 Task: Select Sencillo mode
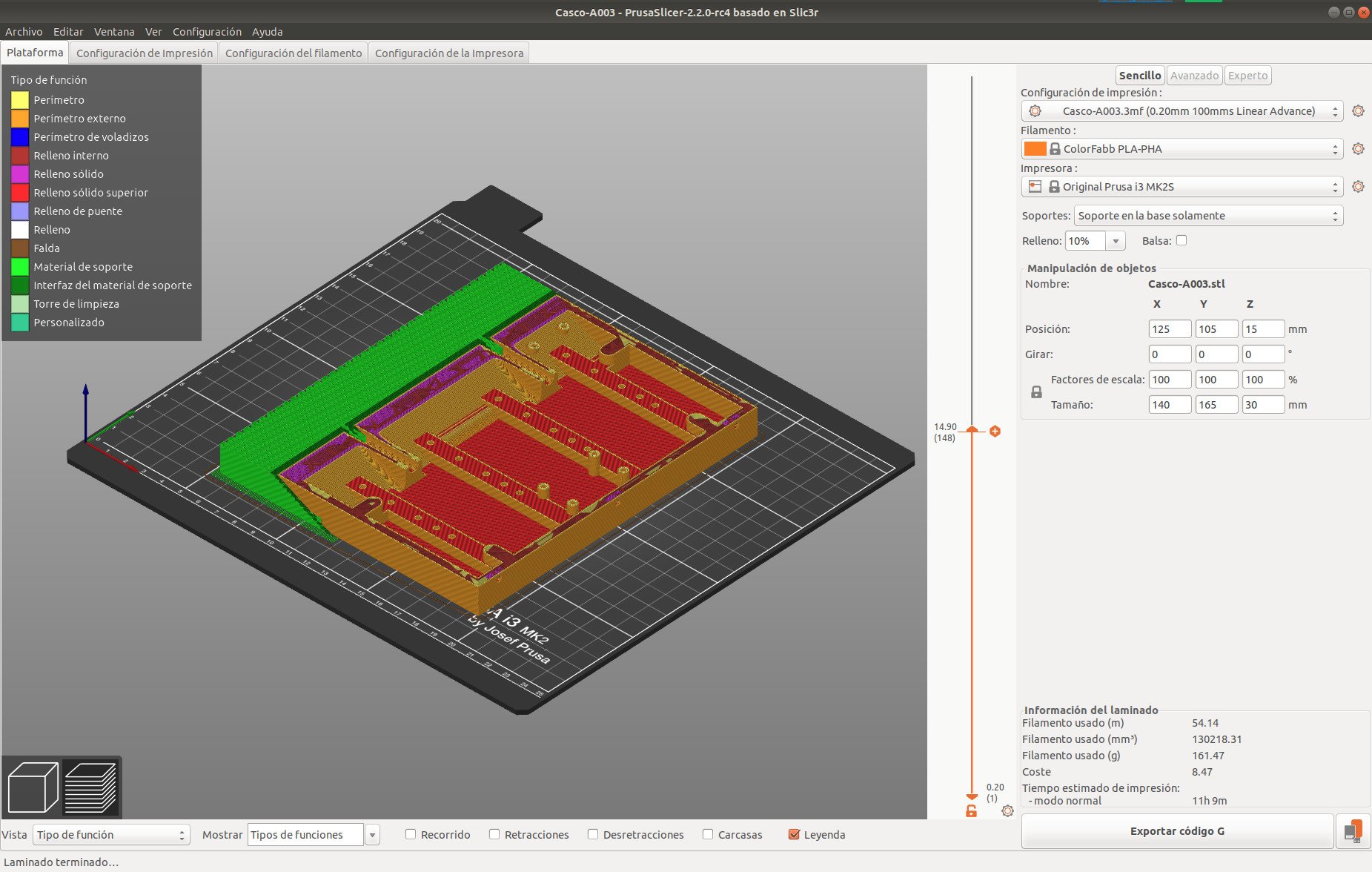1140,75
